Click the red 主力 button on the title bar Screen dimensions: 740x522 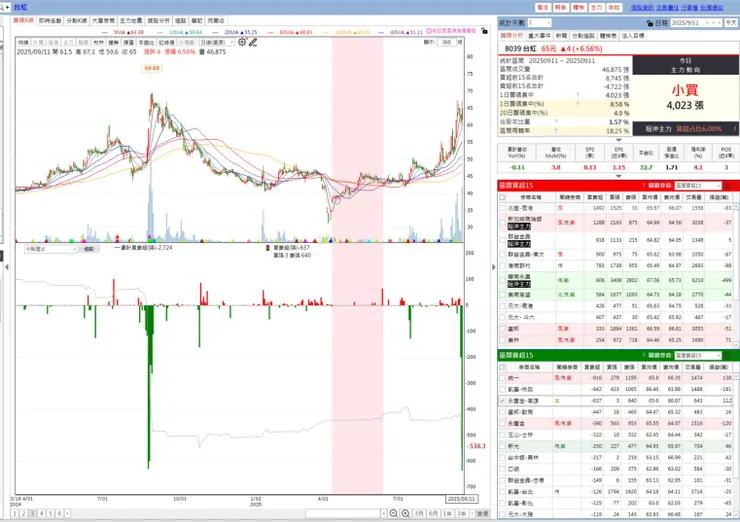pos(596,8)
